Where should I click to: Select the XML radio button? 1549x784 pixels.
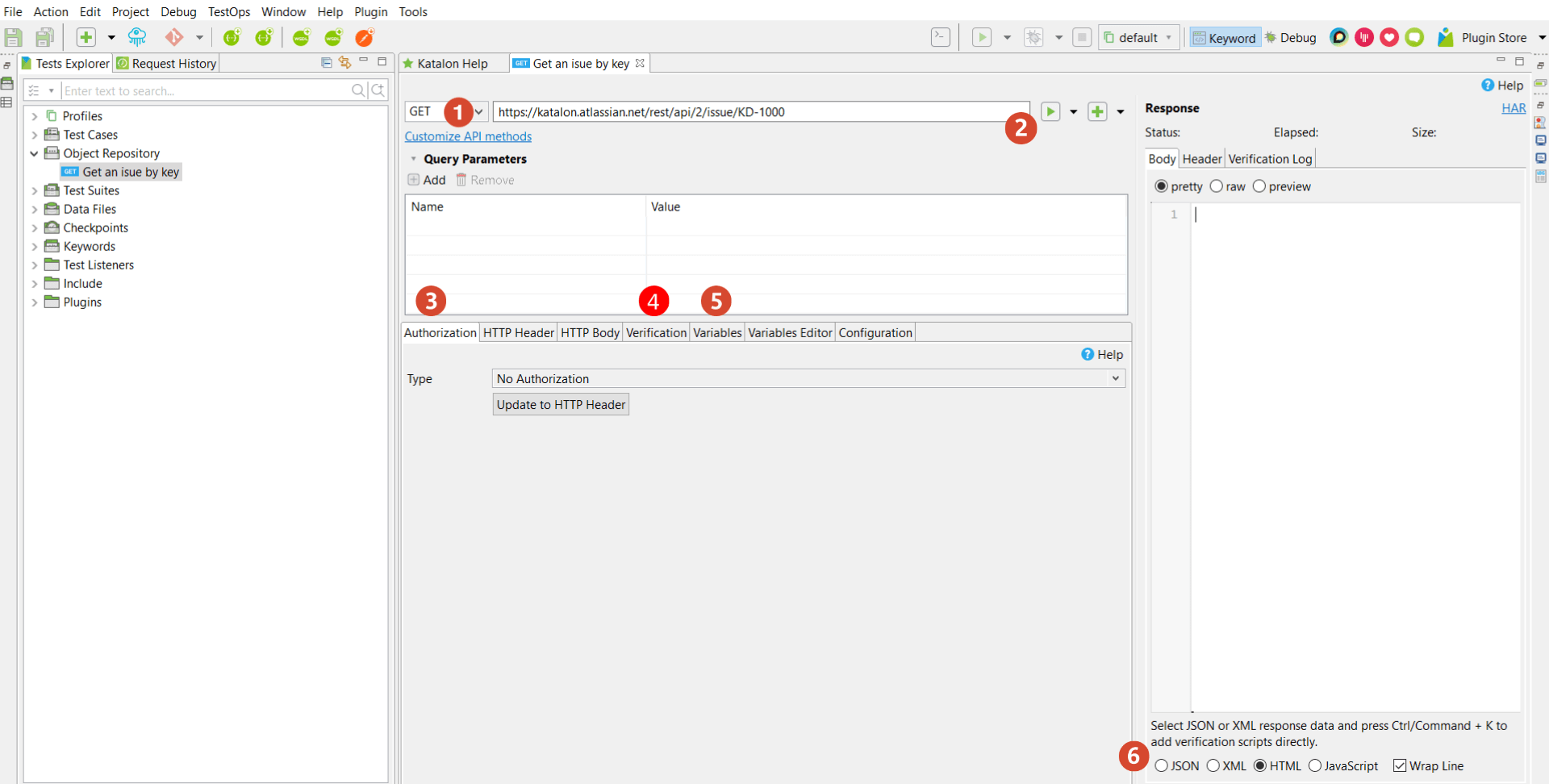pos(1213,765)
